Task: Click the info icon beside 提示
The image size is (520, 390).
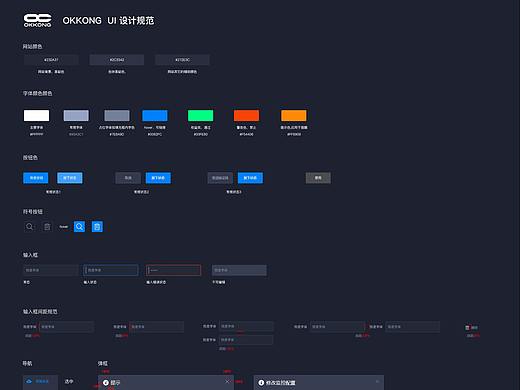Action: tap(106, 383)
